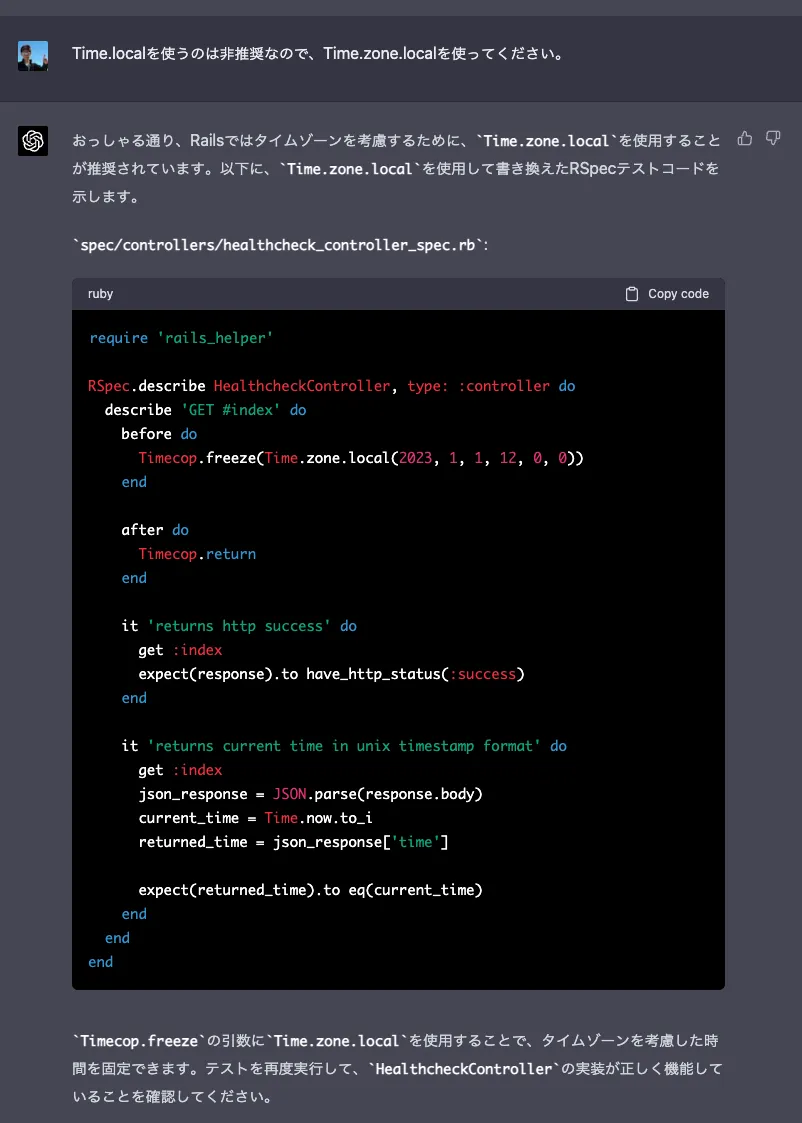The image size is (802, 1123).
Task: Click the ChatGPT logo avatar
Action: [x=33, y=142]
